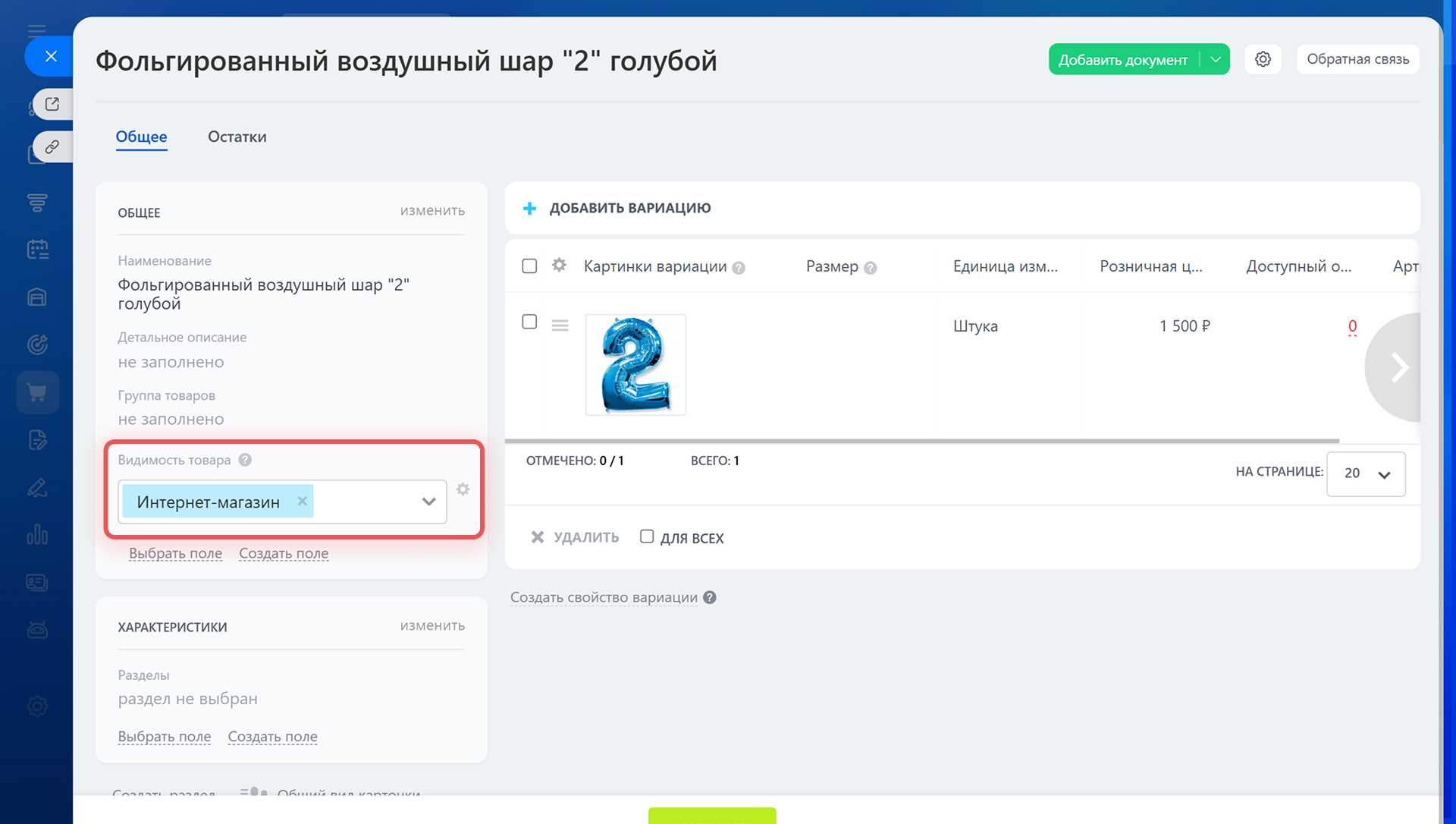Open product in new window icon
This screenshot has width=1456, height=824.
[52, 104]
